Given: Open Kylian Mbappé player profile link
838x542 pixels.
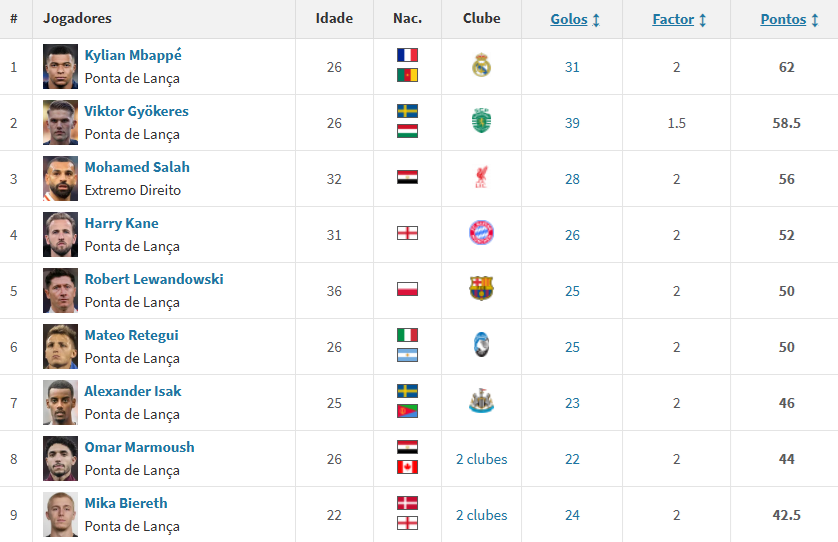Looking at the screenshot, I should tap(133, 55).
